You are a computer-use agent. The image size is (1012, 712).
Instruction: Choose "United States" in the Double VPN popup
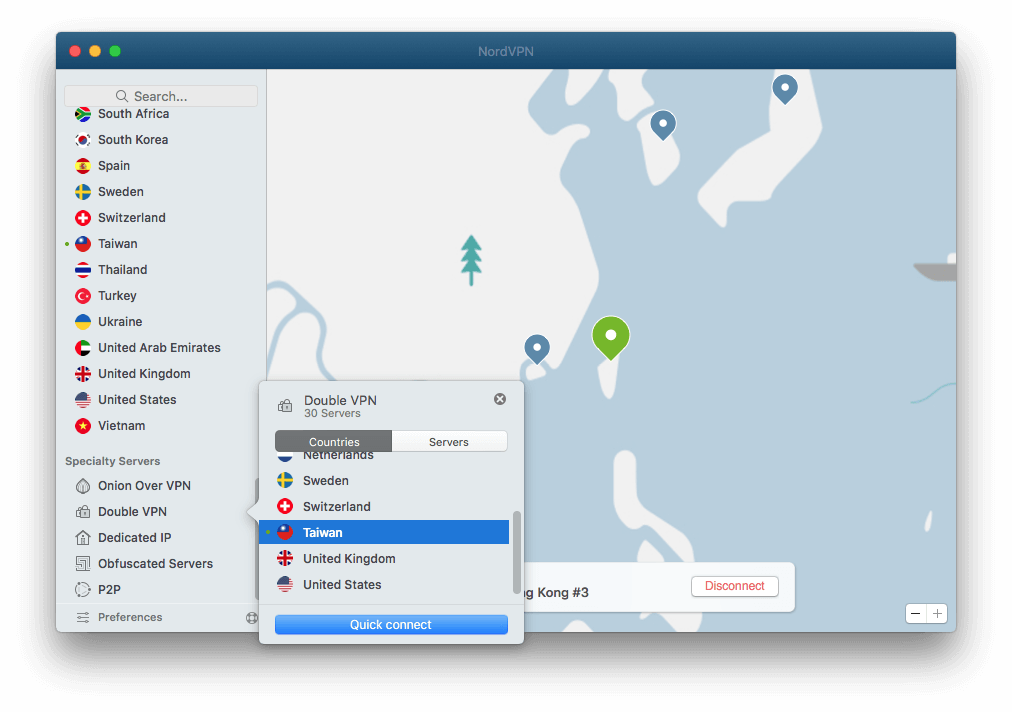click(x=342, y=585)
